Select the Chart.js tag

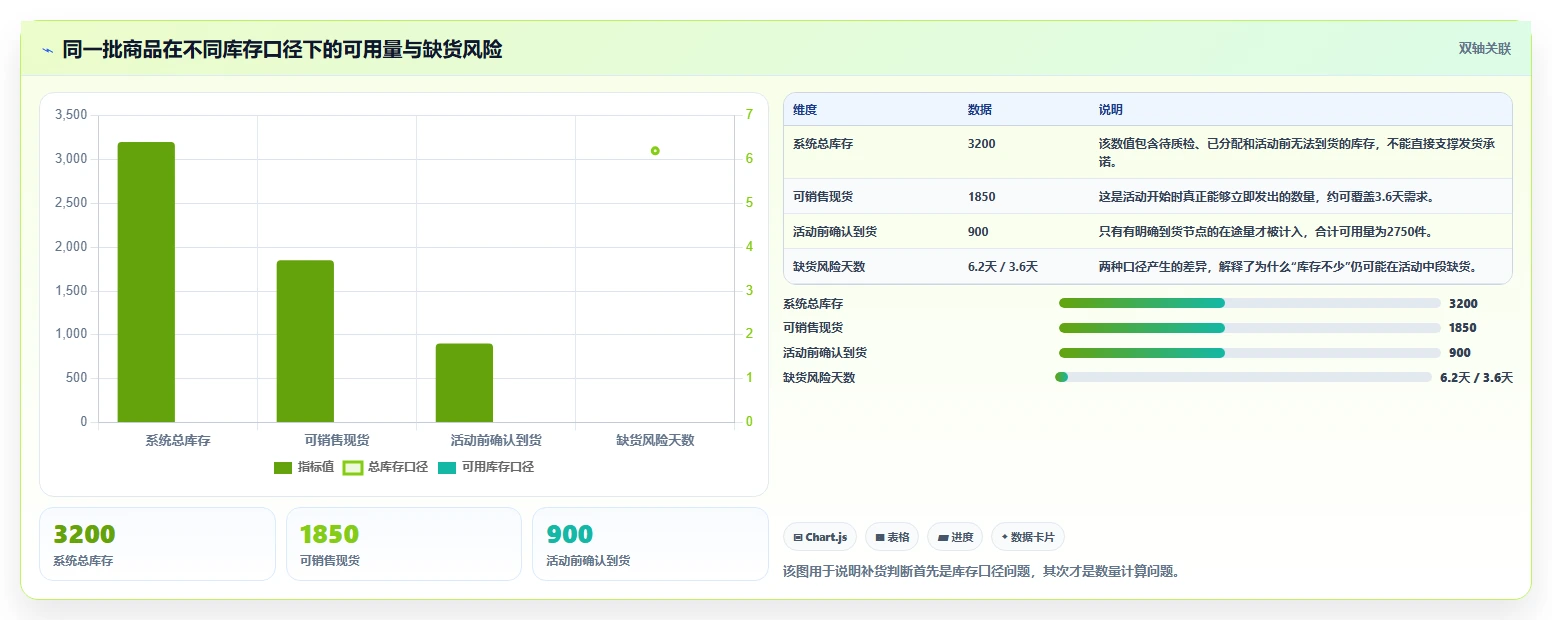coord(820,537)
